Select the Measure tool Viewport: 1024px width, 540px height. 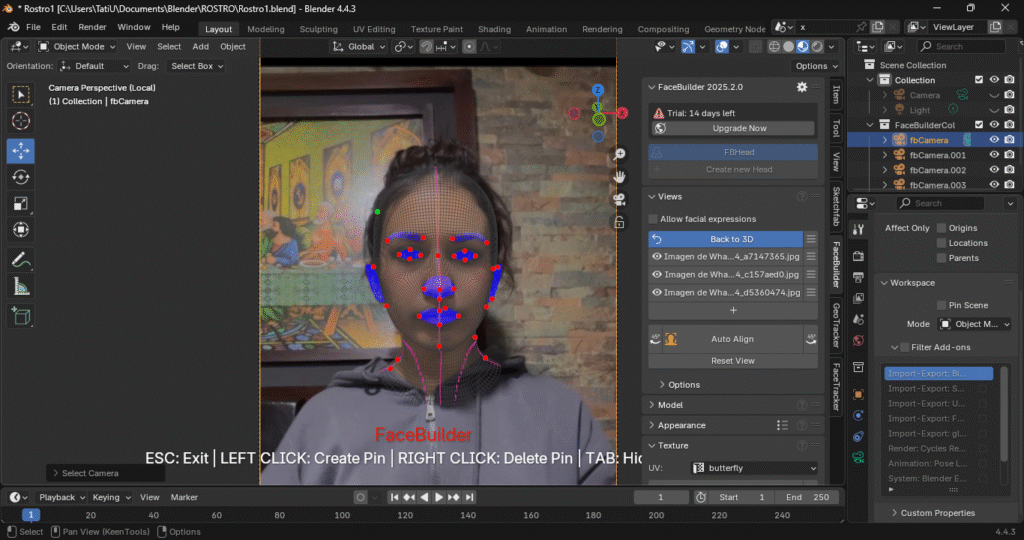point(20,287)
